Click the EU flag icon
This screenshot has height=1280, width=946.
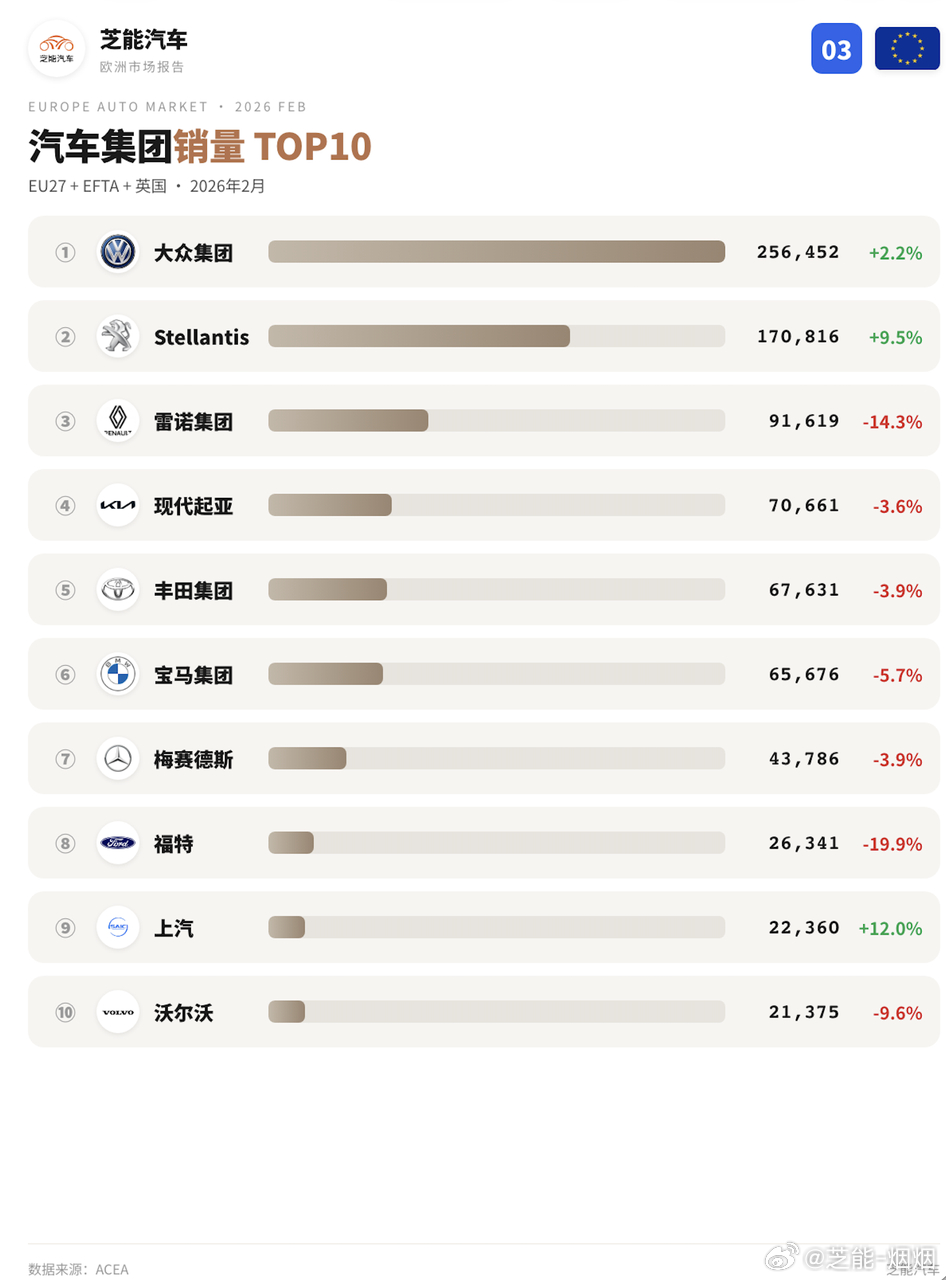pyautogui.click(x=907, y=49)
